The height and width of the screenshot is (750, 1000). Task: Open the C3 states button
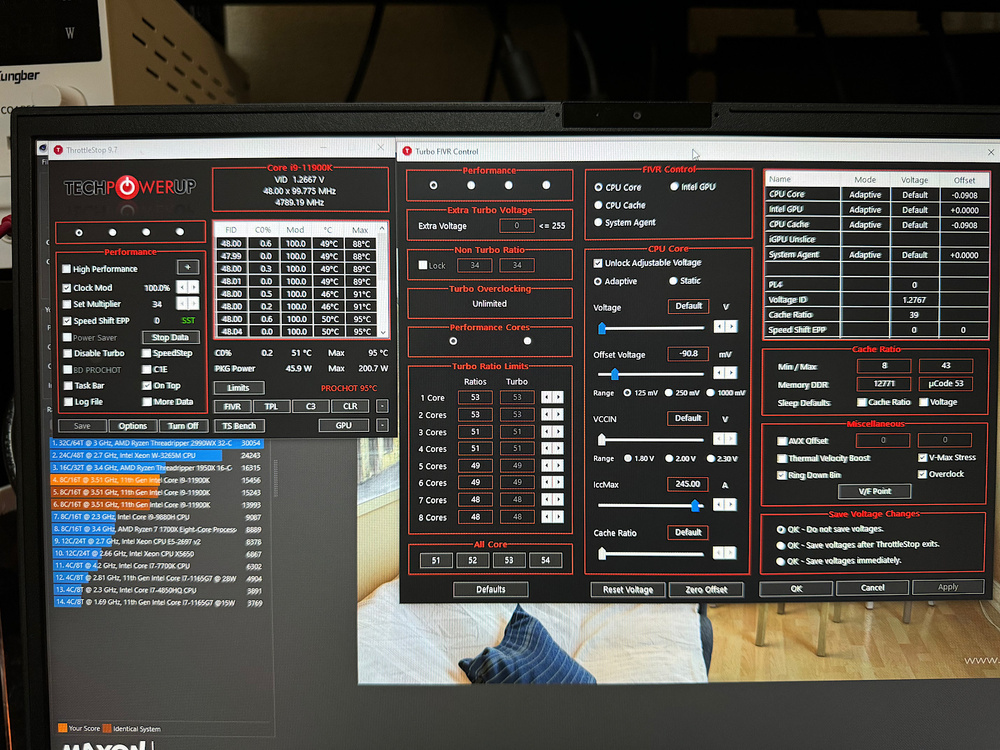(311, 406)
